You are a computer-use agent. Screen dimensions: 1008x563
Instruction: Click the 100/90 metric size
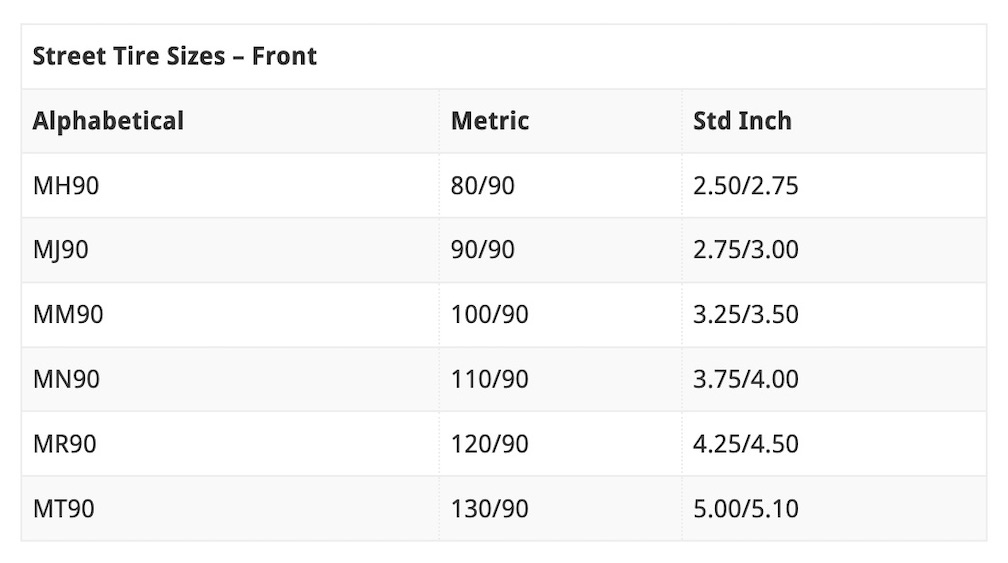click(x=490, y=314)
